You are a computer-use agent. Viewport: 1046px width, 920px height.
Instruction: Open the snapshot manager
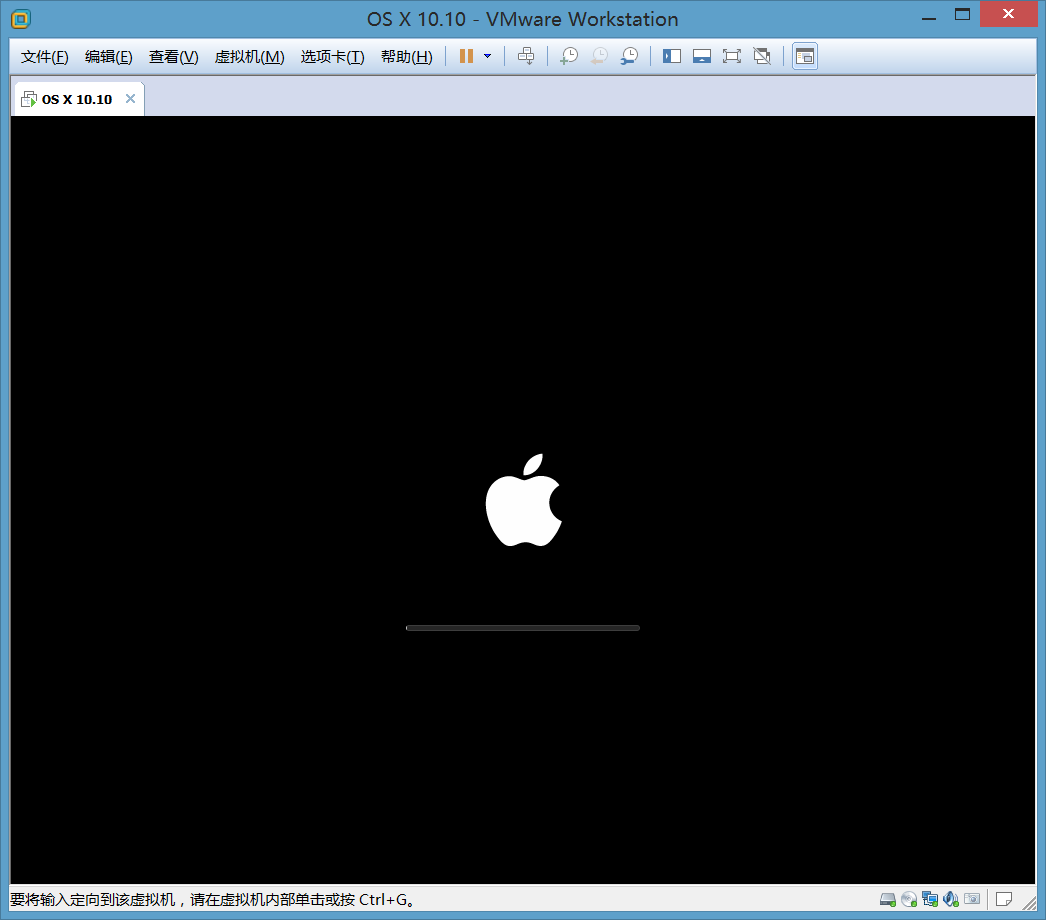(629, 56)
